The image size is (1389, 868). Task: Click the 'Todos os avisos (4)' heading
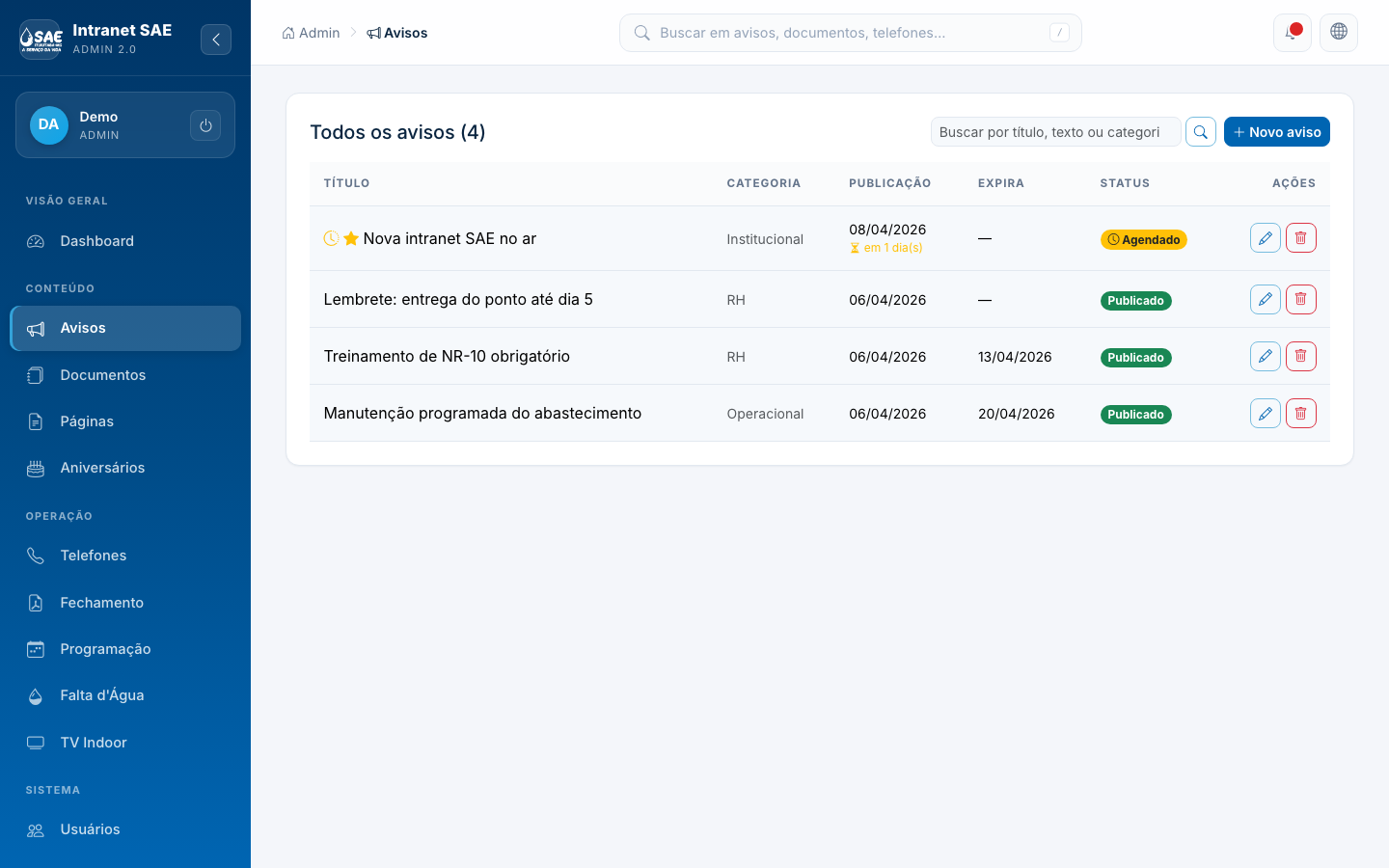click(x=397, y=132)
